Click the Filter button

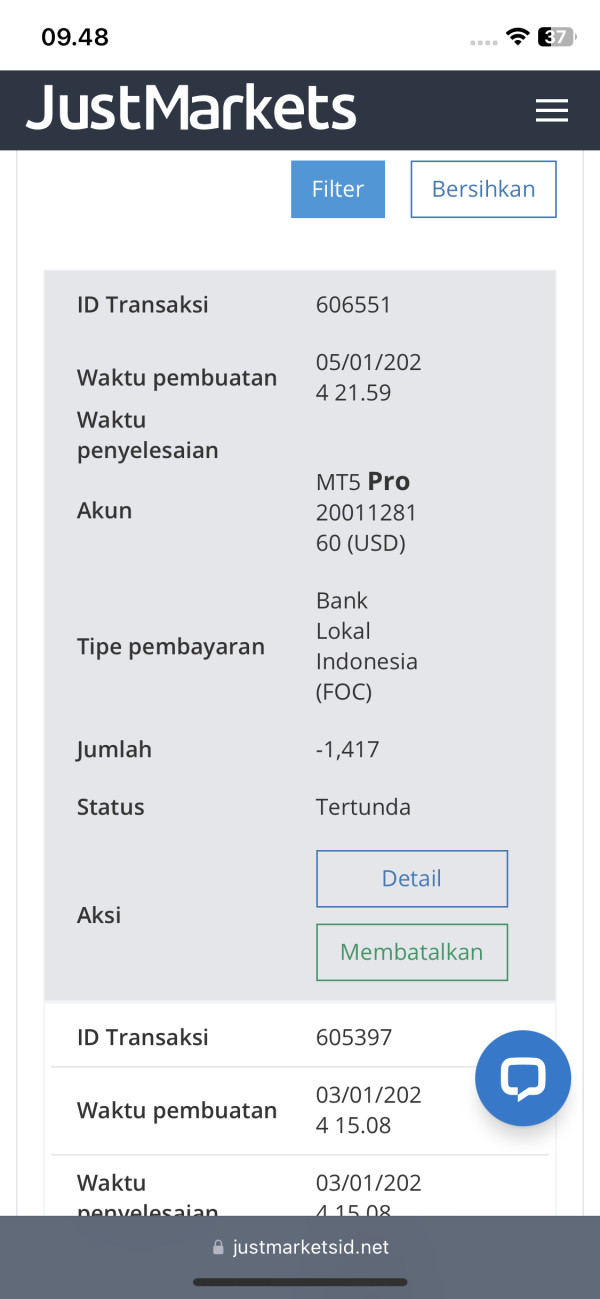(x=337, y=189)
